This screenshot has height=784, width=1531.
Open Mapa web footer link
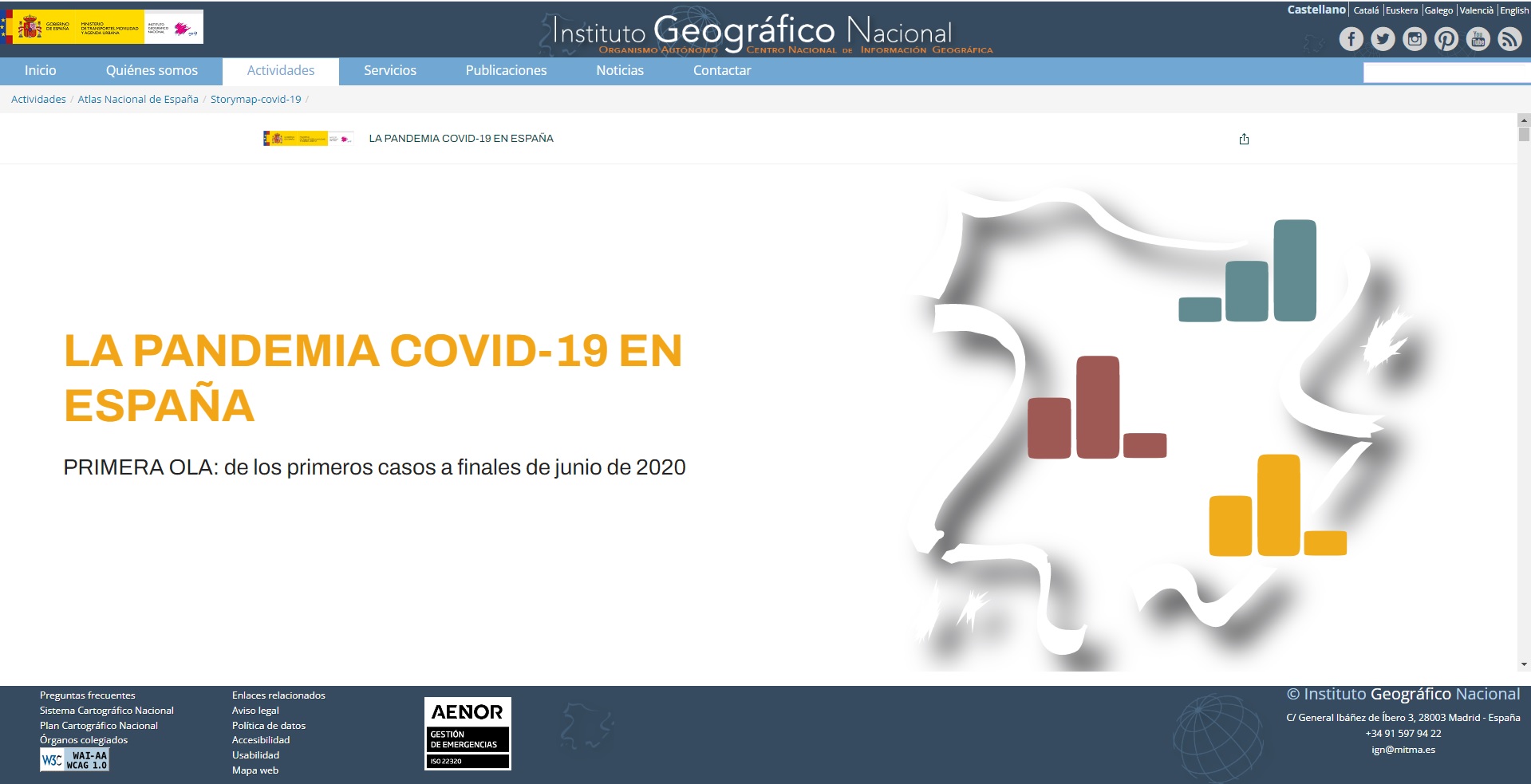(255, 770)
